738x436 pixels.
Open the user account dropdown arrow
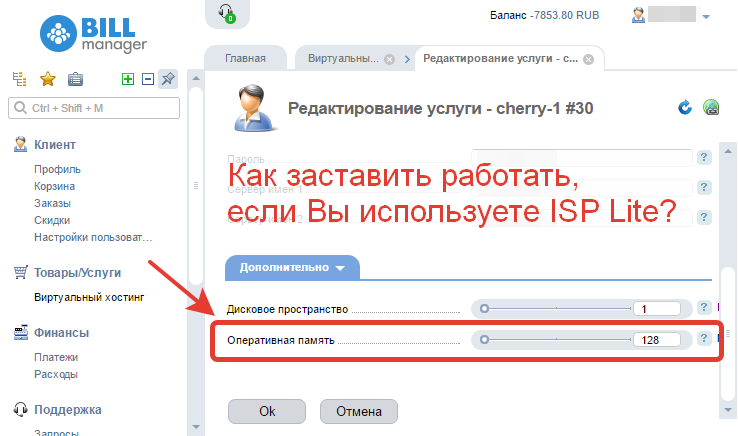pyautogui.click(x=706, y=16)
